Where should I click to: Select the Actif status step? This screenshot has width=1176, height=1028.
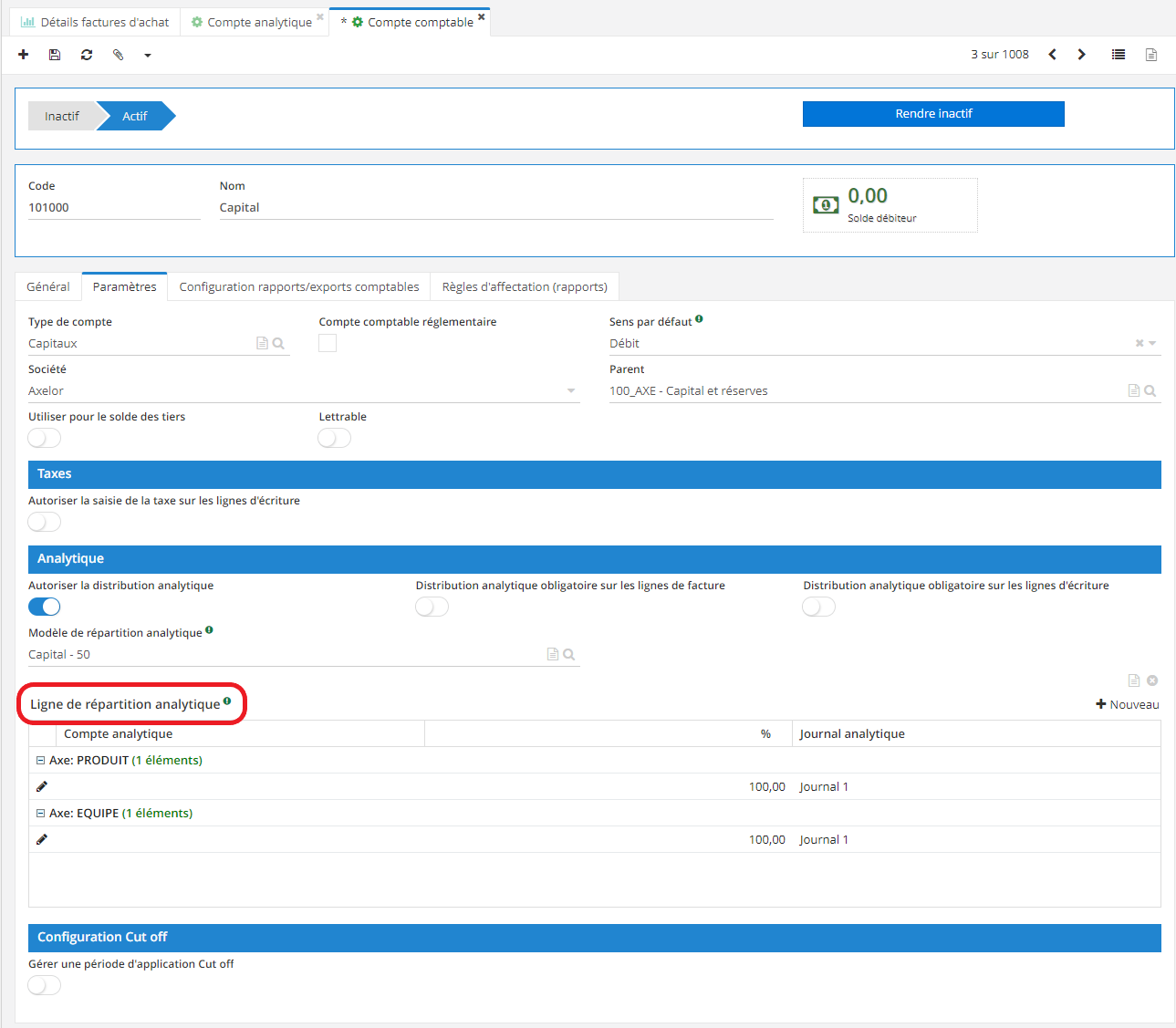pyautogui.click(x=135, y=116)
